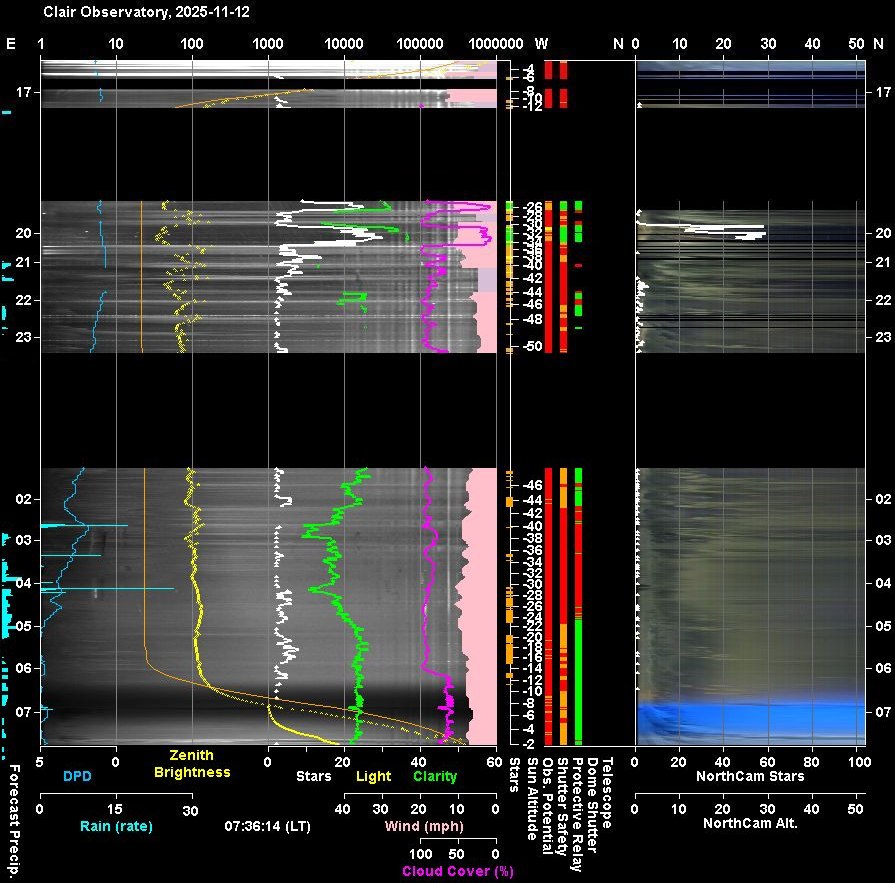Click the 17 hour marker on left axis

(24, 92)
